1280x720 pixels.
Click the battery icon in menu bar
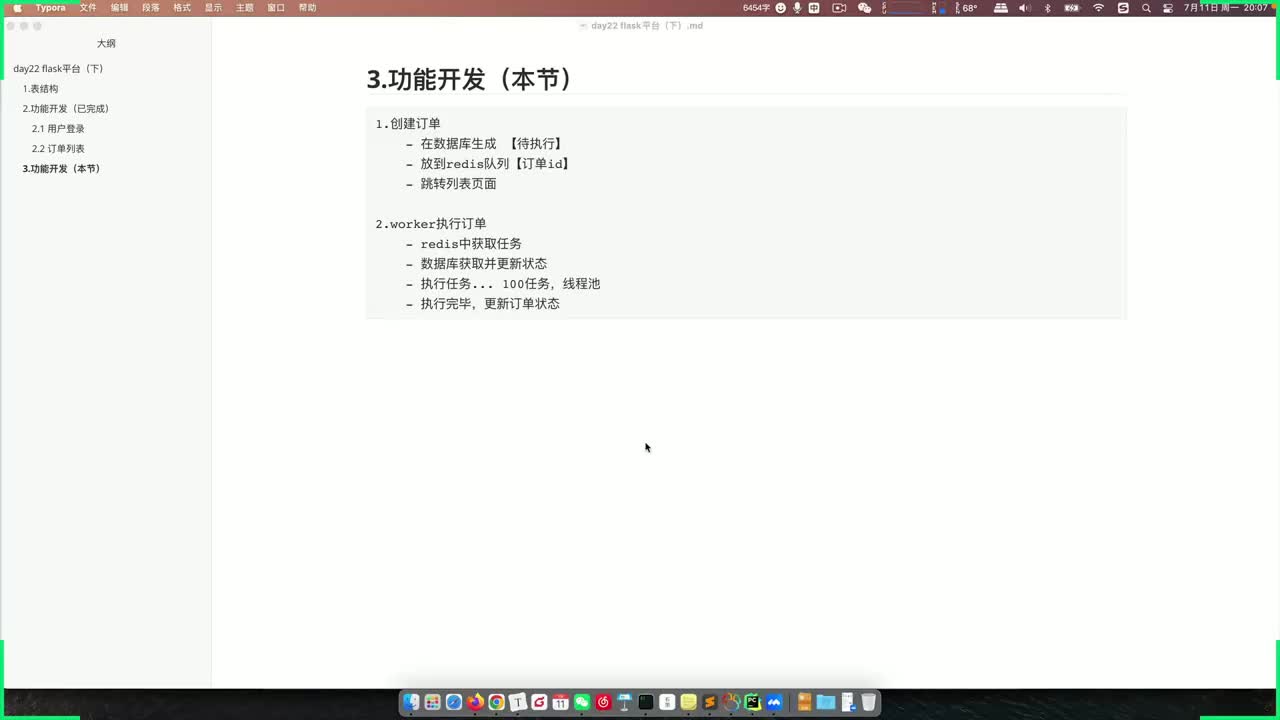point(1072,7)
